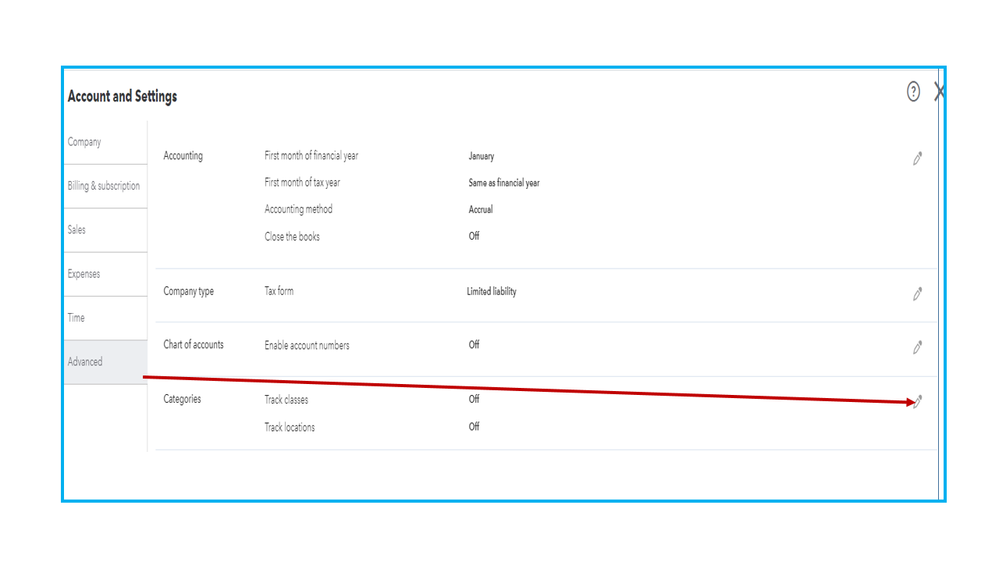Select the Accounting method setting
Screen dimensions: 999x562
click(x=298, y=210)
